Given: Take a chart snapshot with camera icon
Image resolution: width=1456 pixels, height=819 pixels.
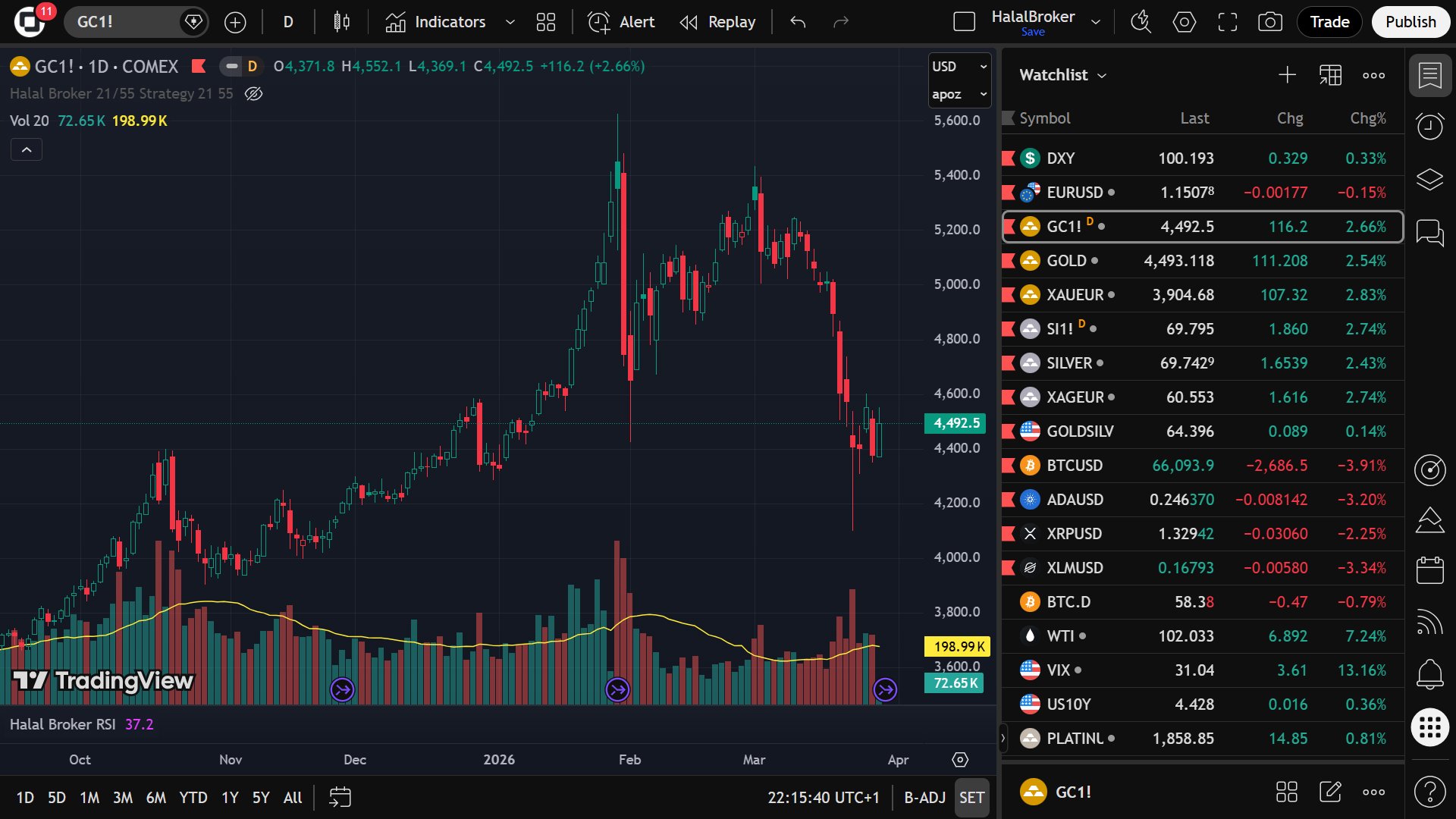Looking at the screenshot, I should 1270,22.
